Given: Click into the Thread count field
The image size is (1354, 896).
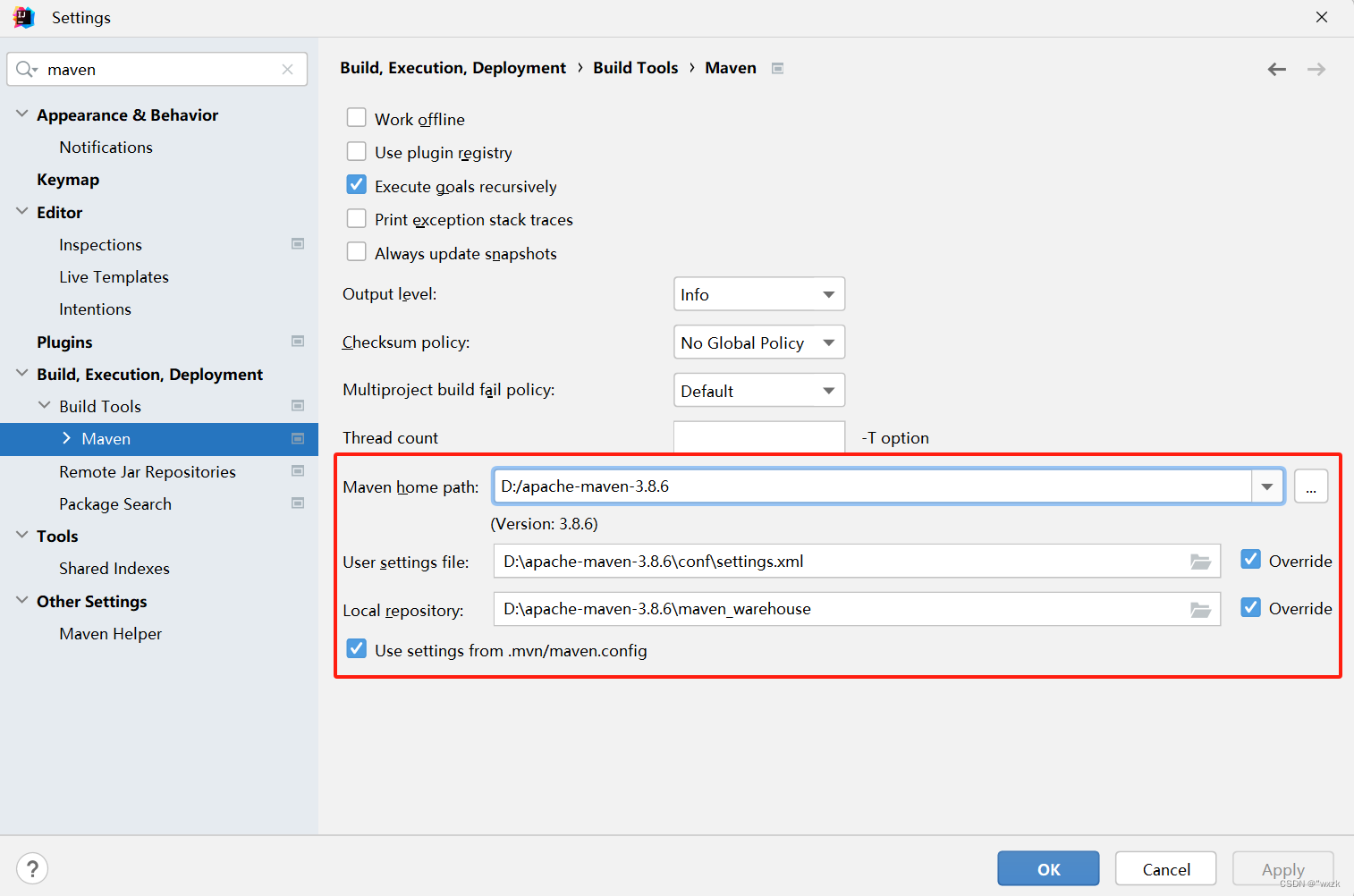Looking at the screenshot, I should [759, 437].
